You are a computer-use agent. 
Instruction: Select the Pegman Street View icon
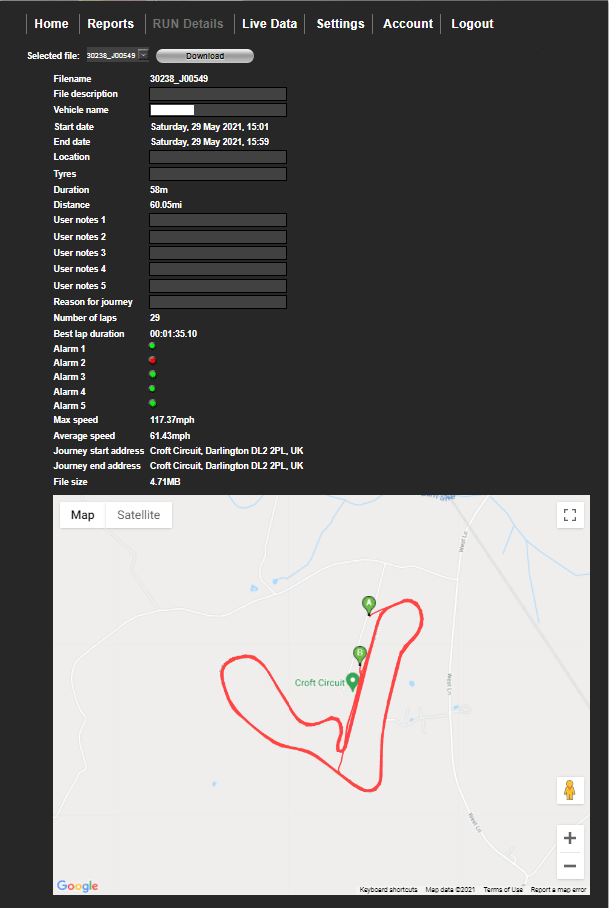click(x=569, y=790)
